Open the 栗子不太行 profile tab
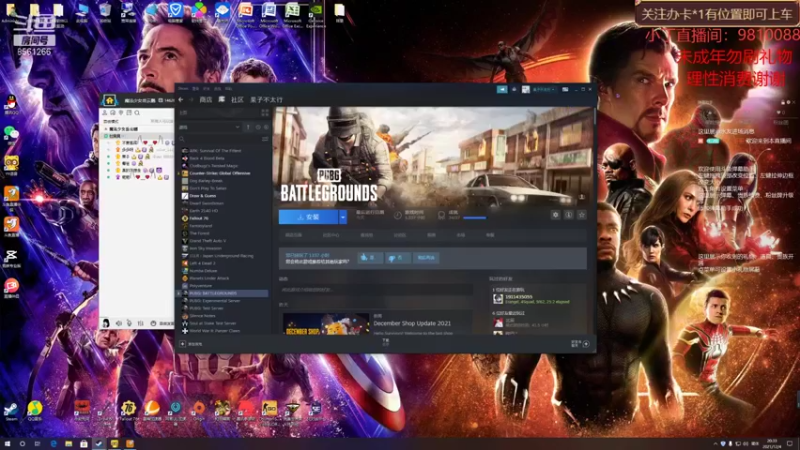Viewport: 800px width, 450px height. click(266, 99)
